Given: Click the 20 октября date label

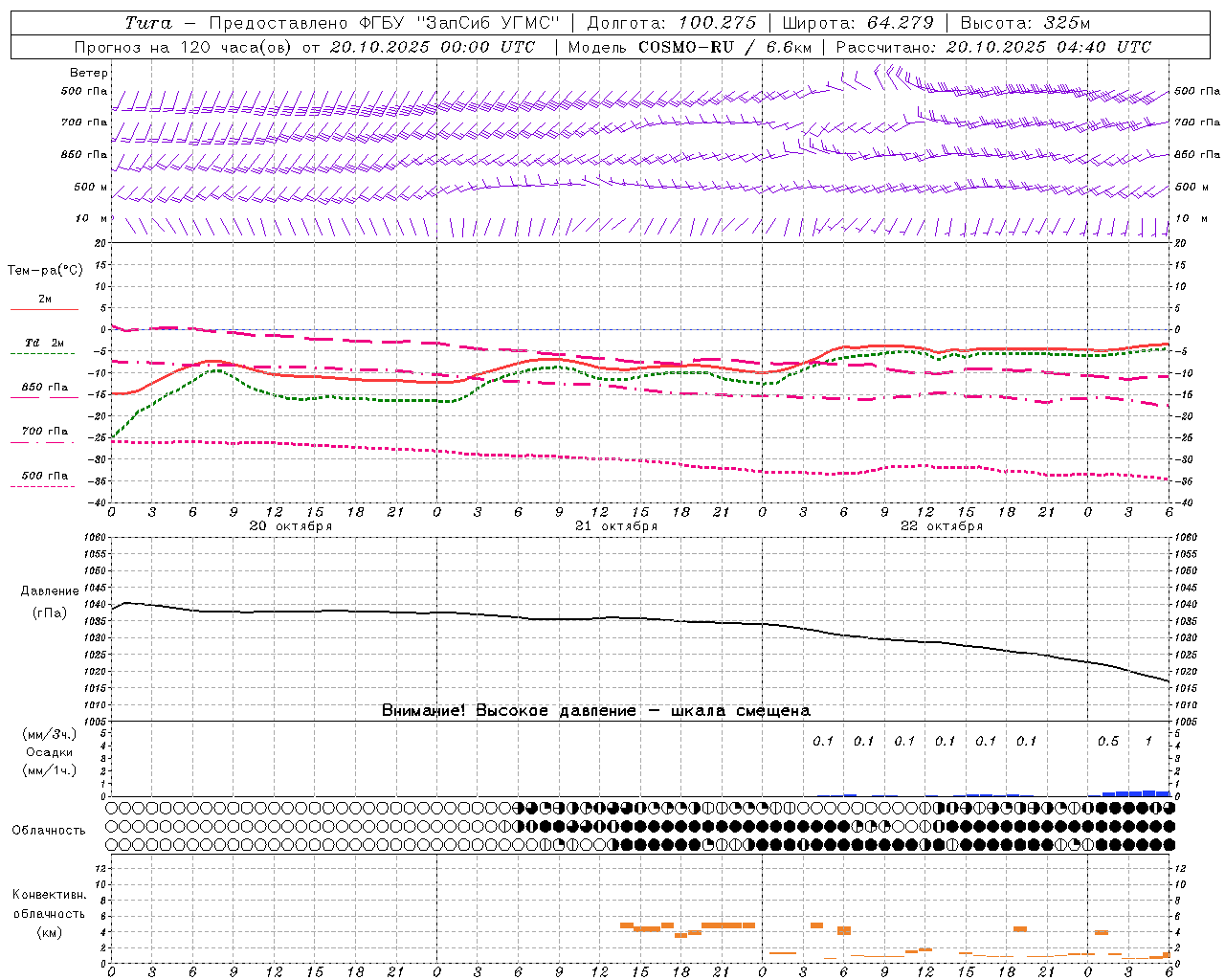Looking at the screenshot, I should 290,526.
